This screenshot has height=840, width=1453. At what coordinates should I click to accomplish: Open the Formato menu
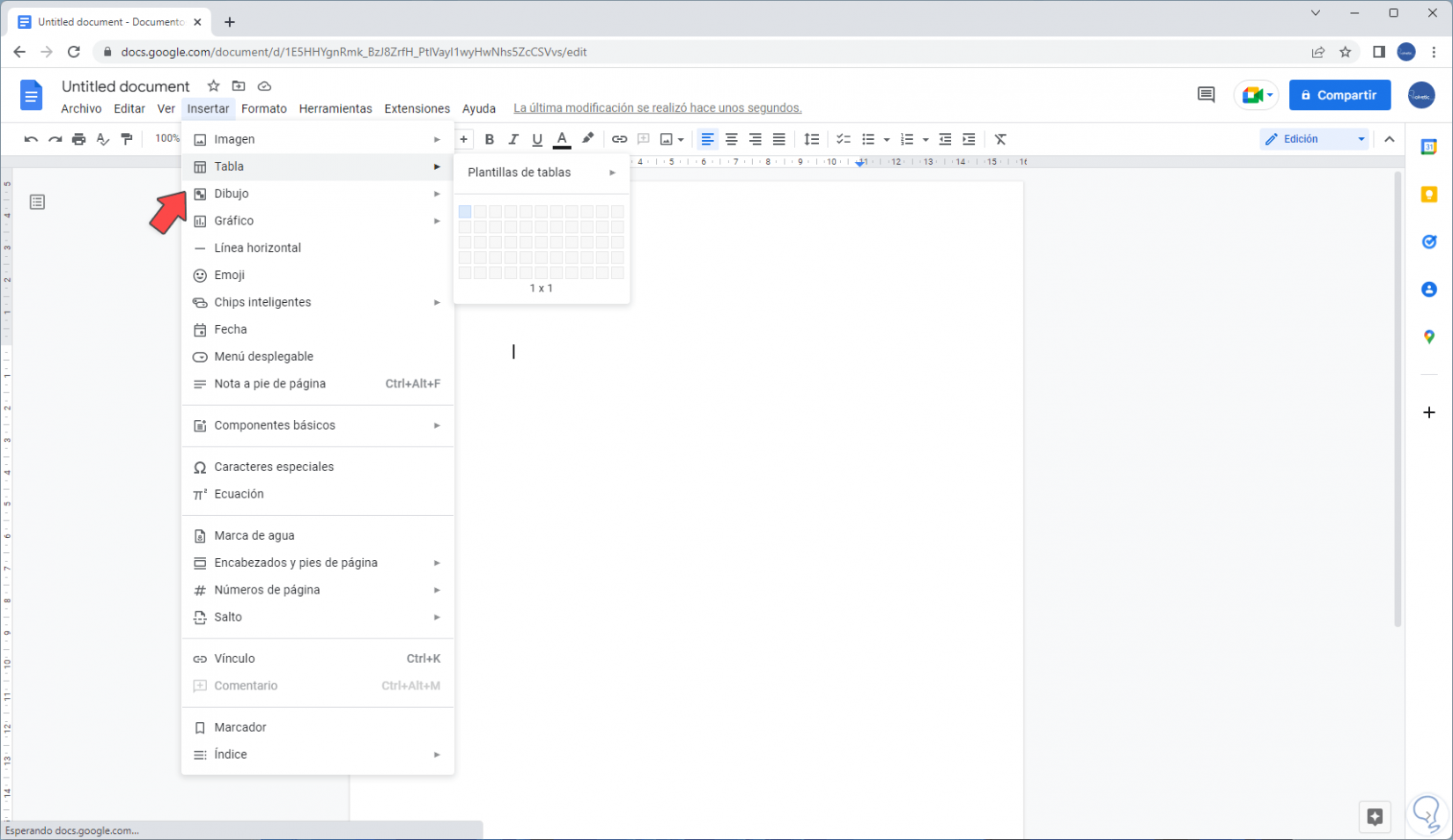(x=264, y=108)
